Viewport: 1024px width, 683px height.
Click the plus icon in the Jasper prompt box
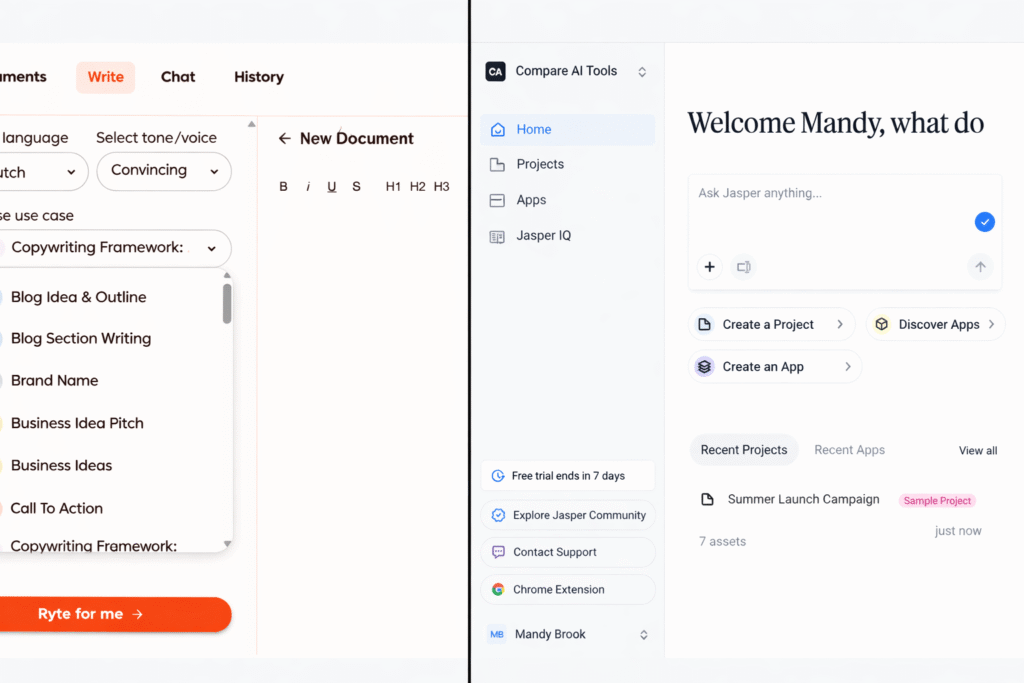coord(710,267)
